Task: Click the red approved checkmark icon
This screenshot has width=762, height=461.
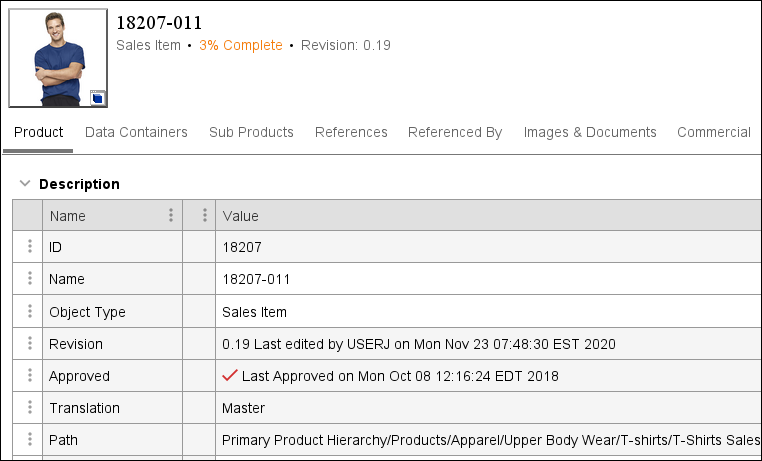Action: point(230,376)
